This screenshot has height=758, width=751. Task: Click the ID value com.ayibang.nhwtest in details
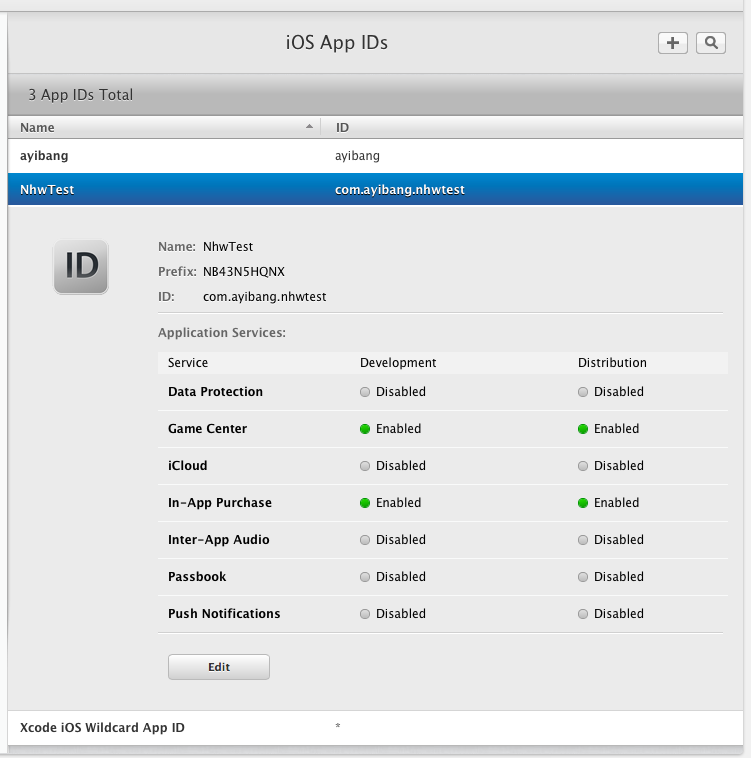[264, 297]
